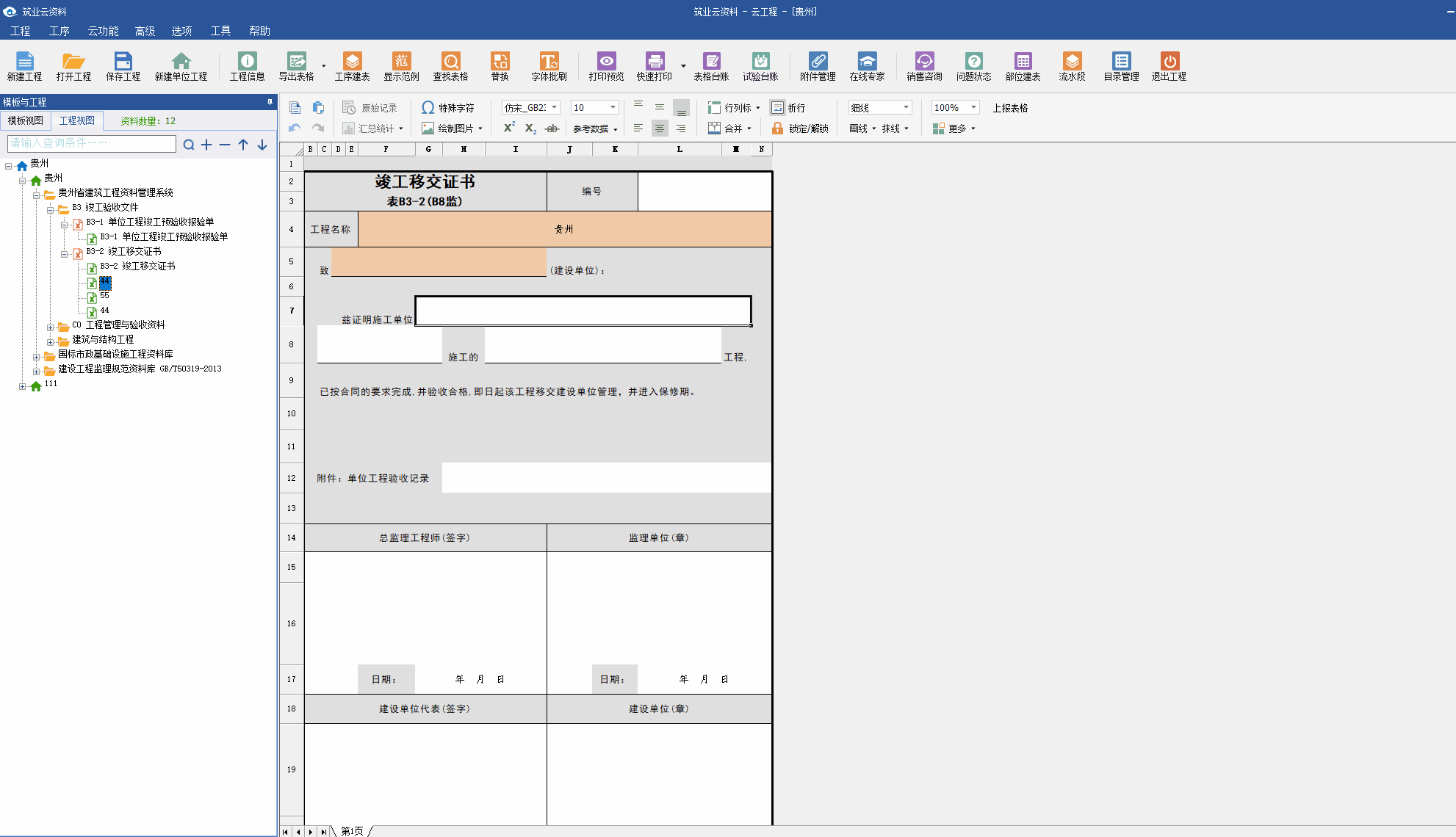Screen dimensions: 1456x837
Task: Open the 高级 menu
Action: pyautogui.click(x=145, y=31)
